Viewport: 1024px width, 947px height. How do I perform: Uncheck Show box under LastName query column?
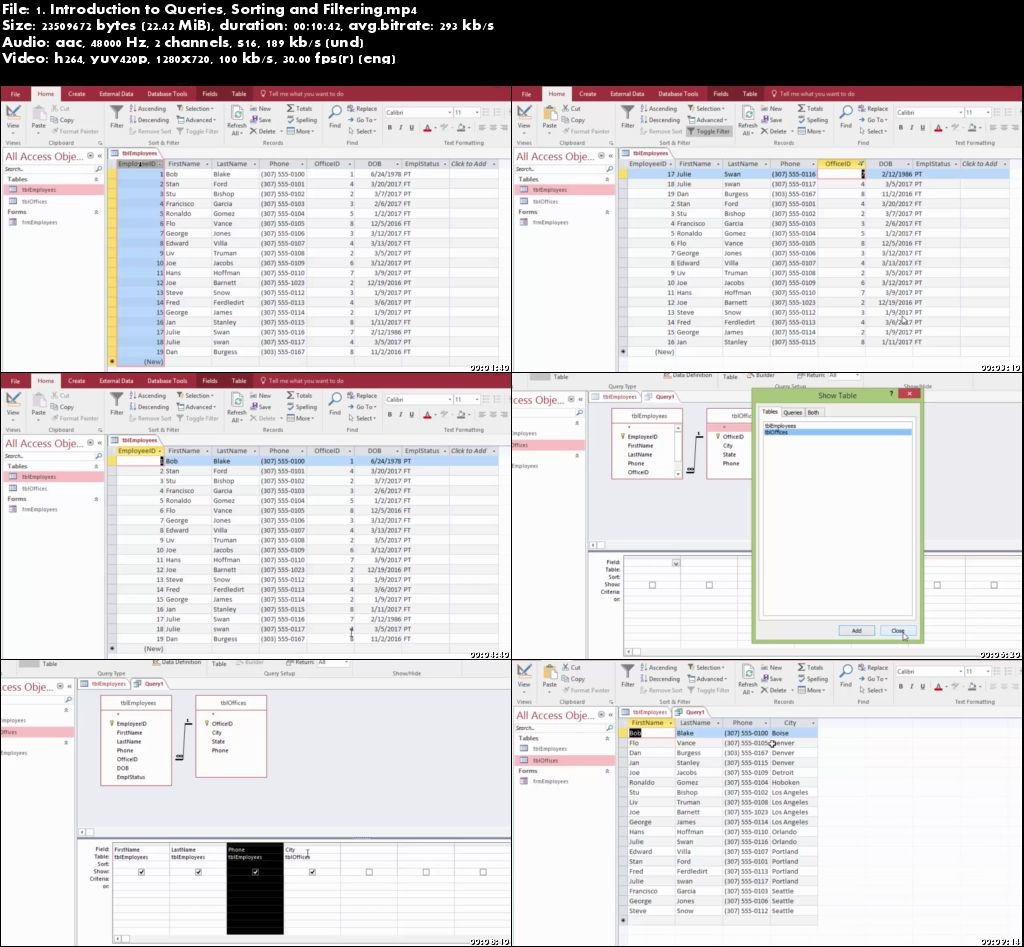coord(198,872)
